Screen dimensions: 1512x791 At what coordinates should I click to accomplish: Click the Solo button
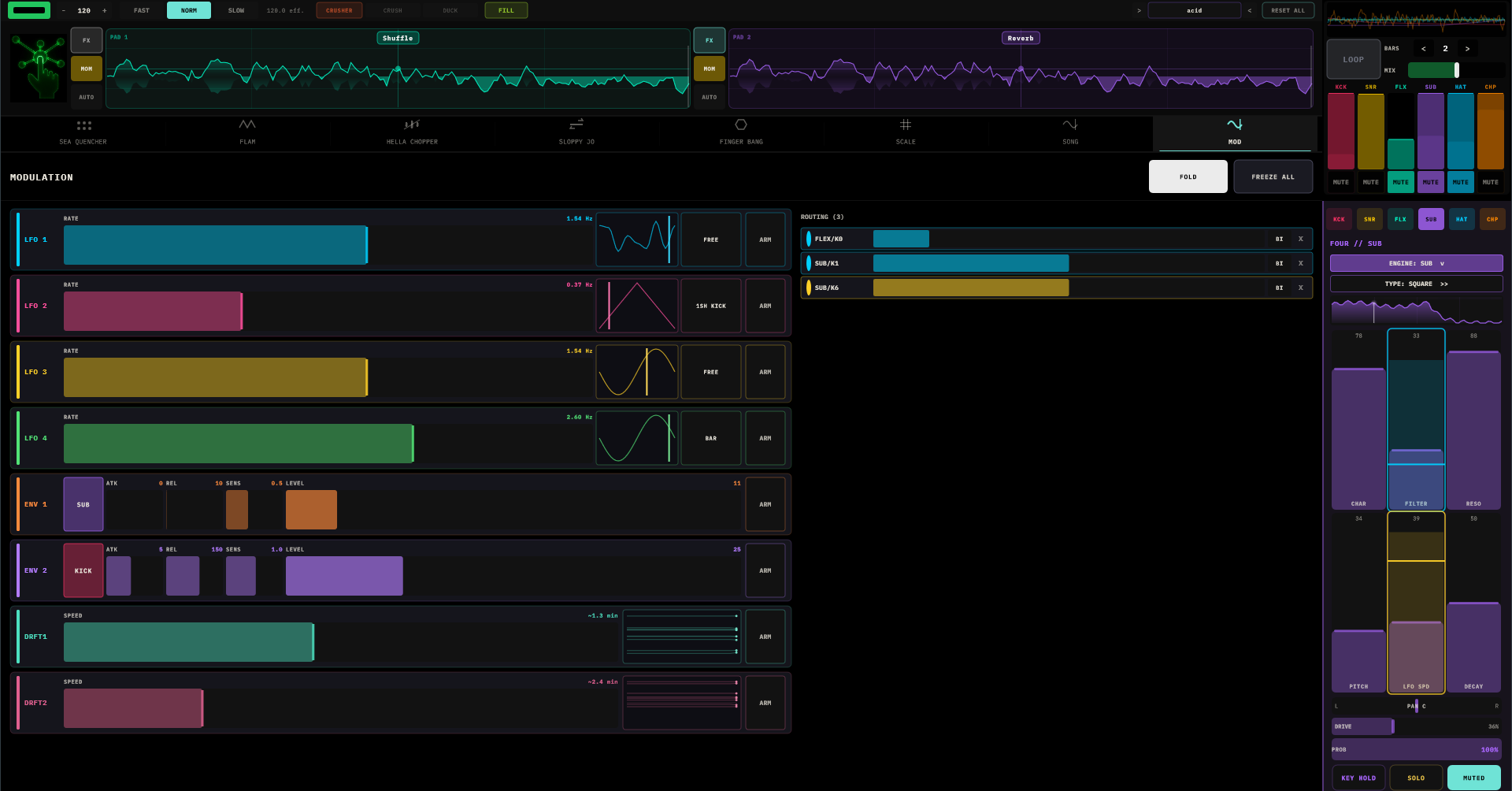point(1416,778)
